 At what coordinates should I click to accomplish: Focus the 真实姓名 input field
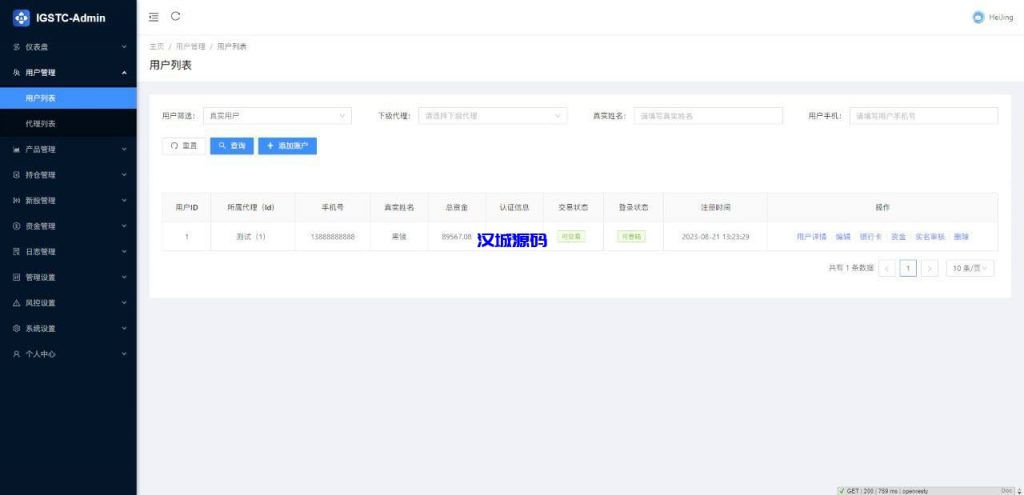coord(708,116)
